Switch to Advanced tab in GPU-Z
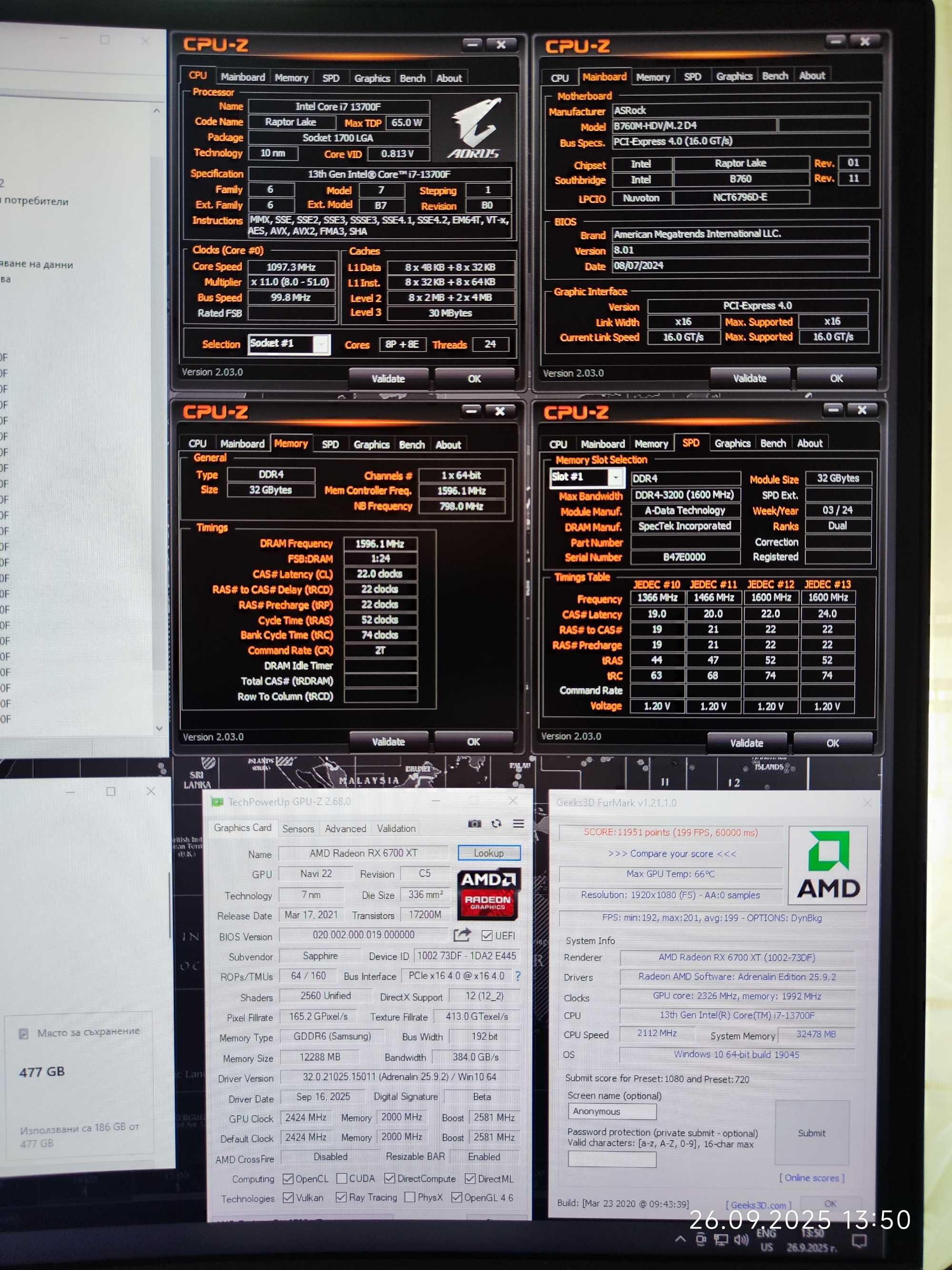The height and width of the screenshot is (1270, 952). click(346, 829)
